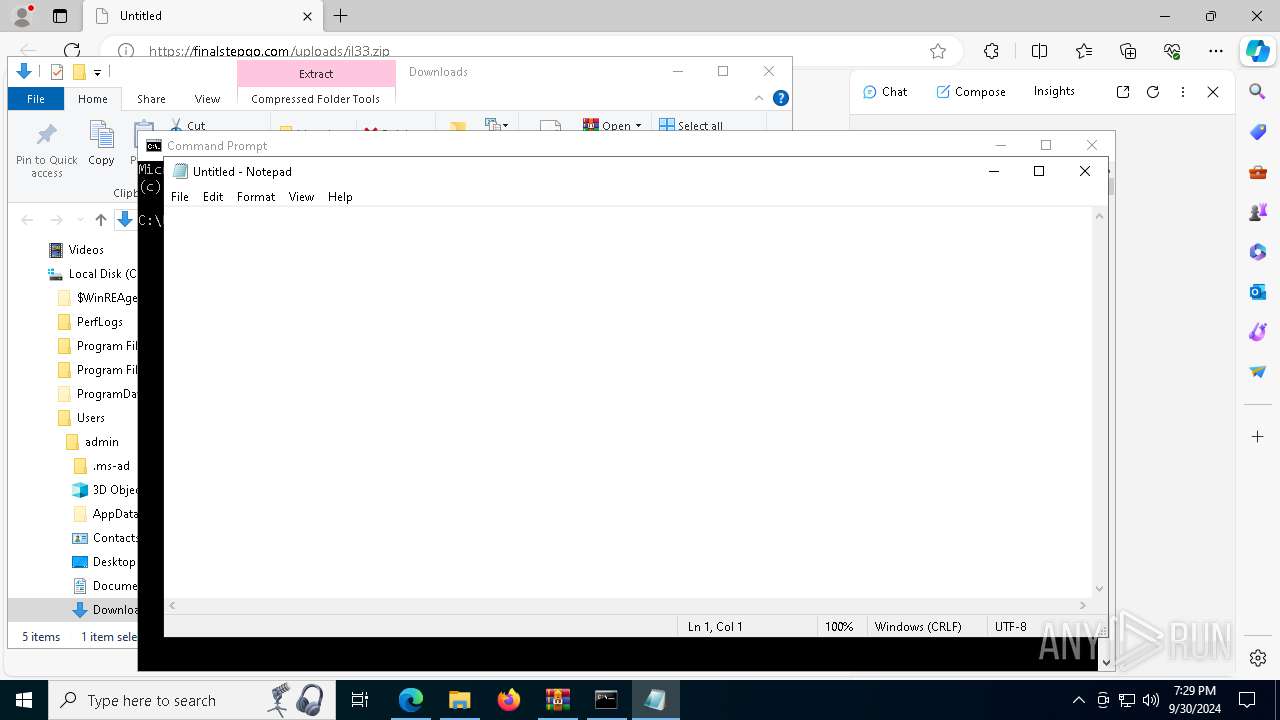This screenshot has width=1280, height=720.
Task: Click the site information icon in address bar
Action: click(x=126, y=51)
